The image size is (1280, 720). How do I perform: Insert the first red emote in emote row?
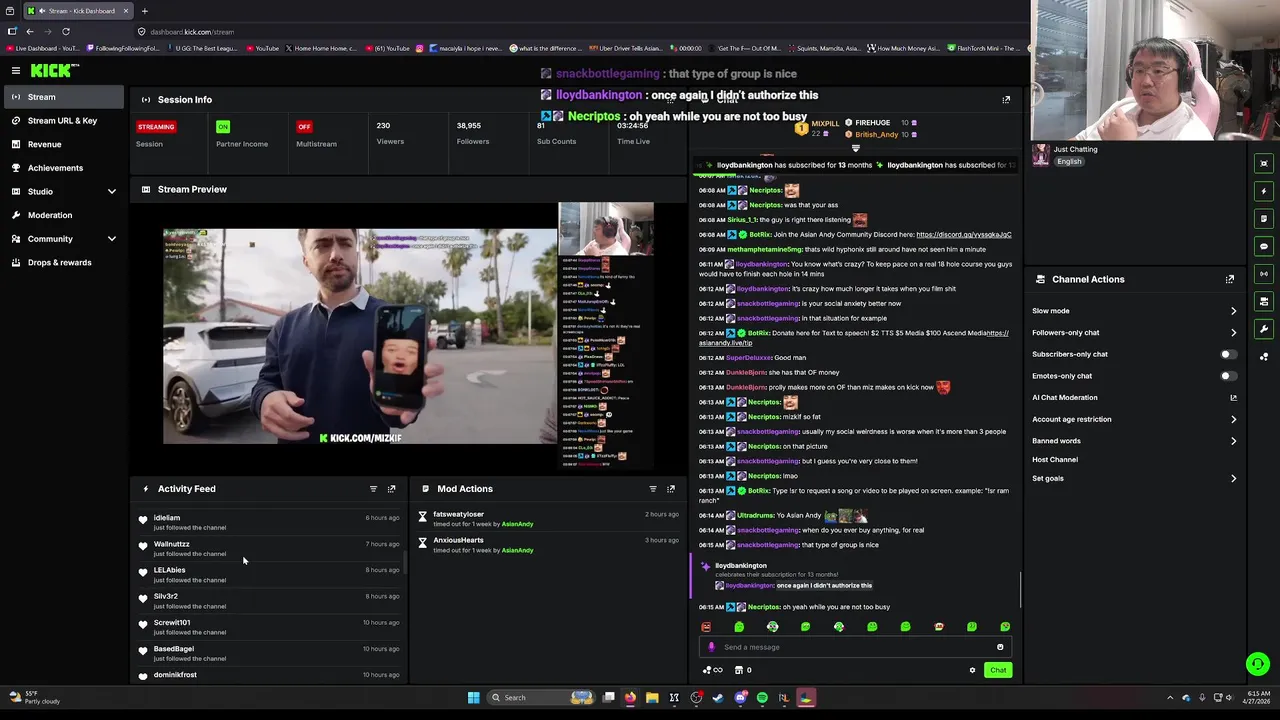706,627
